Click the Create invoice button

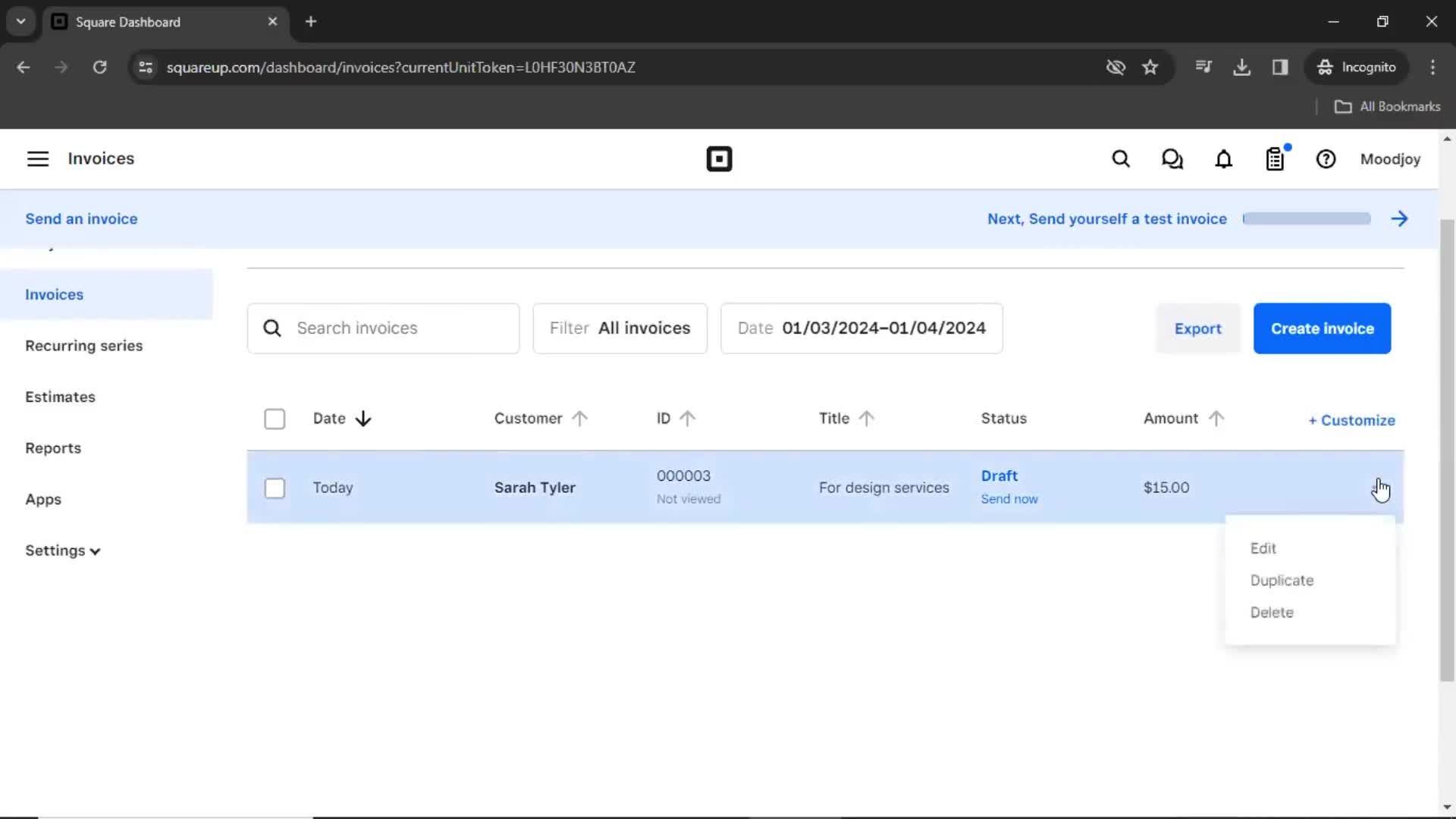pos(1322,328)
